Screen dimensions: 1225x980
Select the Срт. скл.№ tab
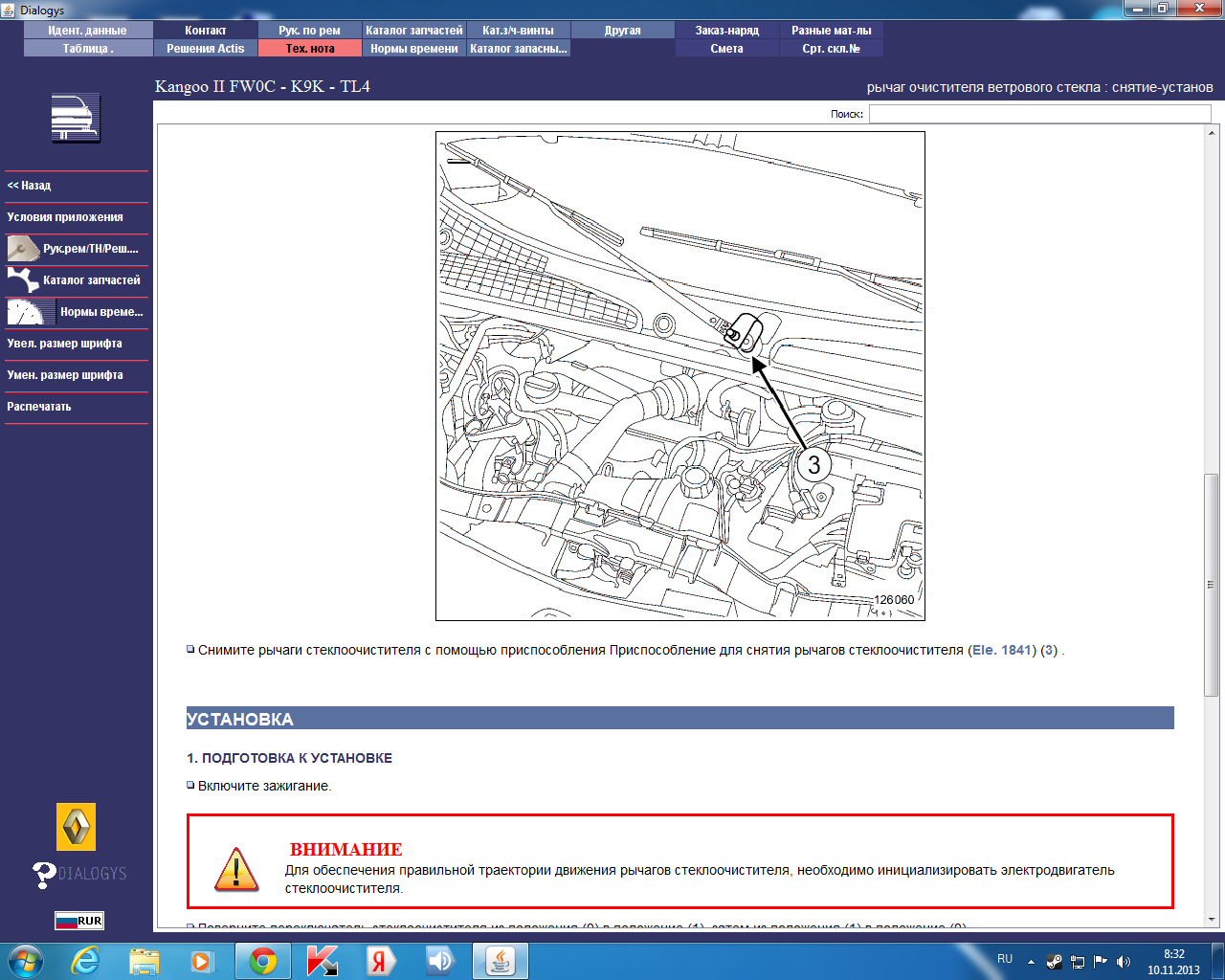[832, 49]
